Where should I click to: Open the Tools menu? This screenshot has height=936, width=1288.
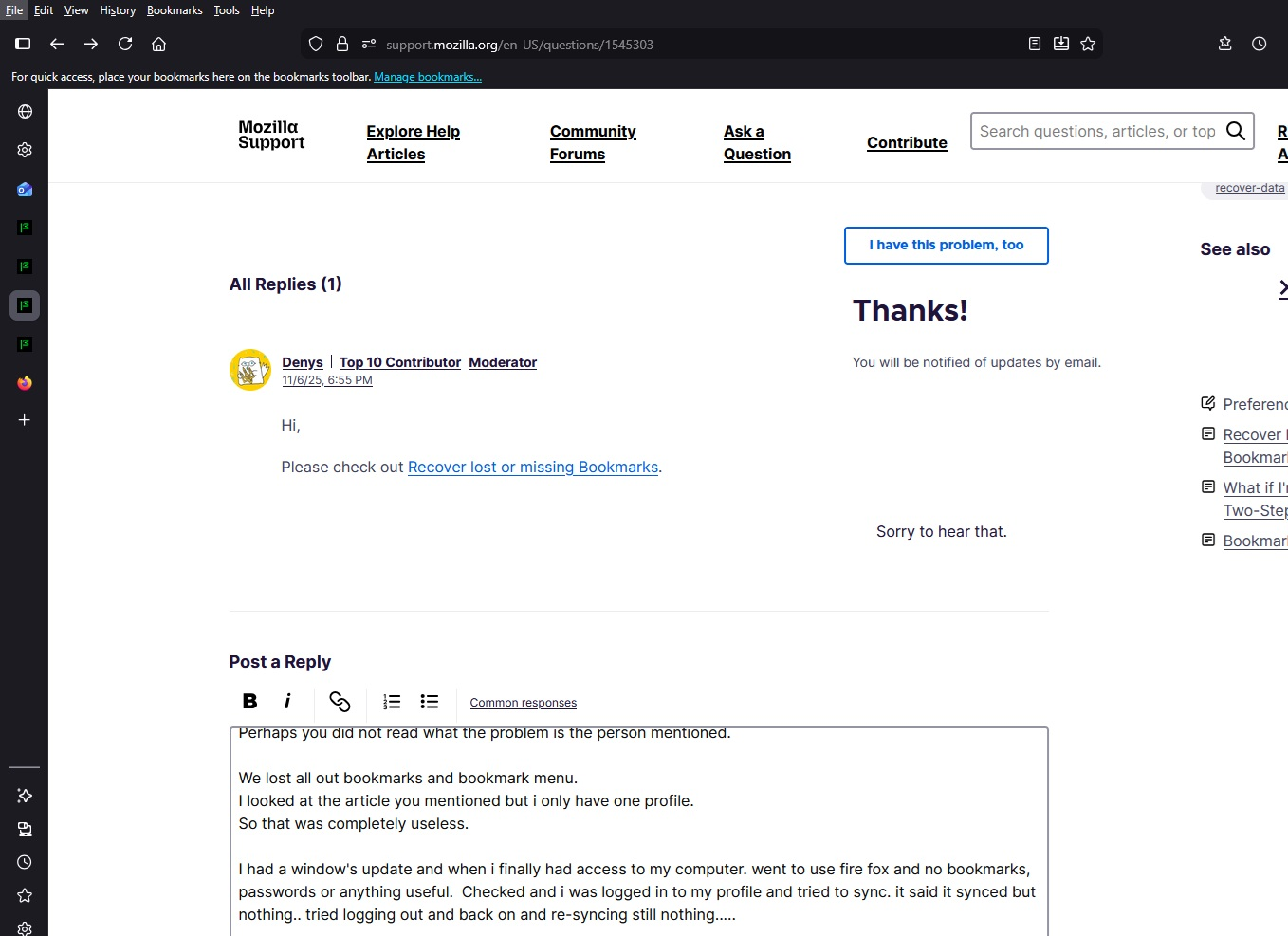227,10
